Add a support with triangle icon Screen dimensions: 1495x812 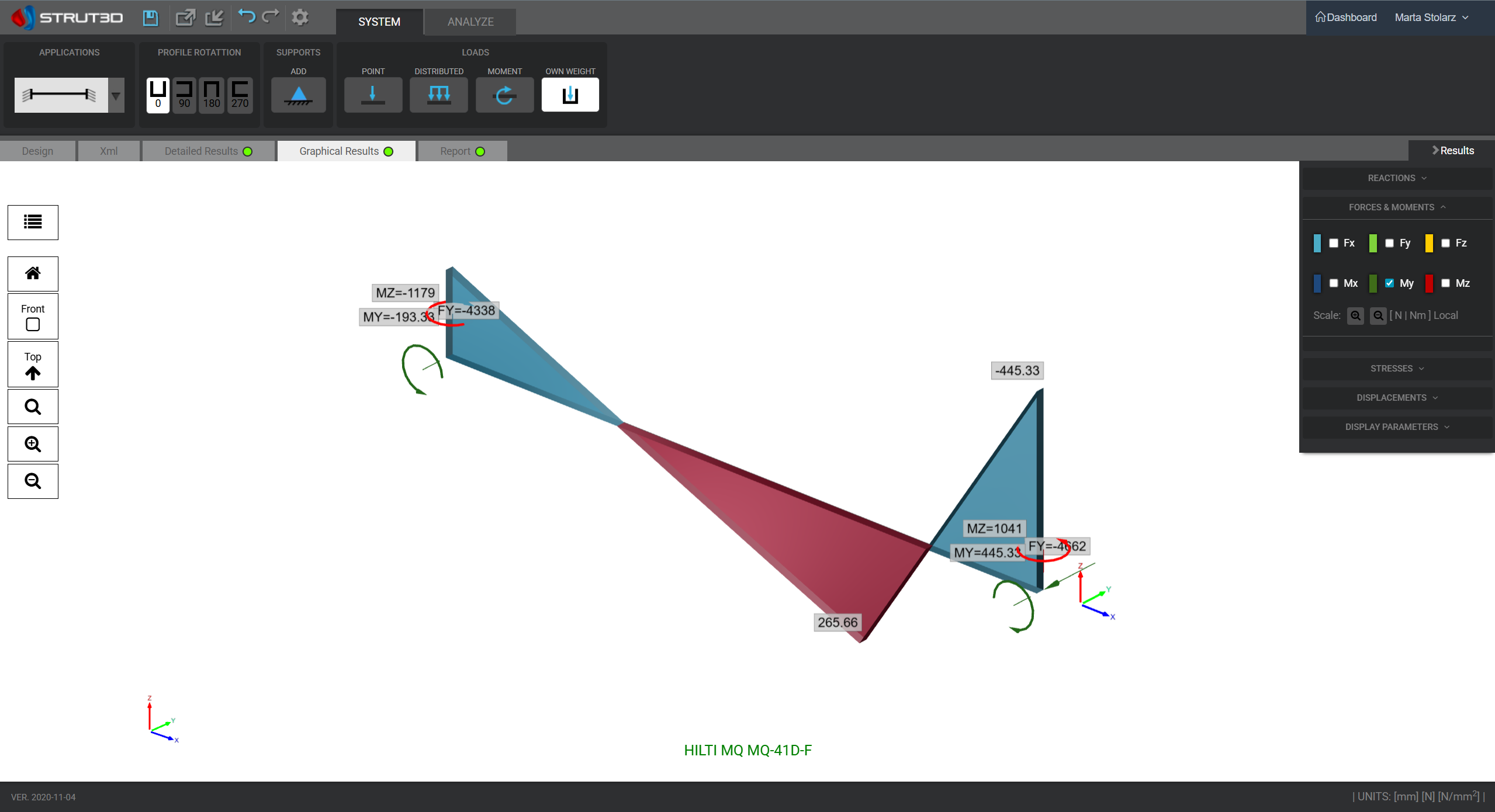point(298,95)
